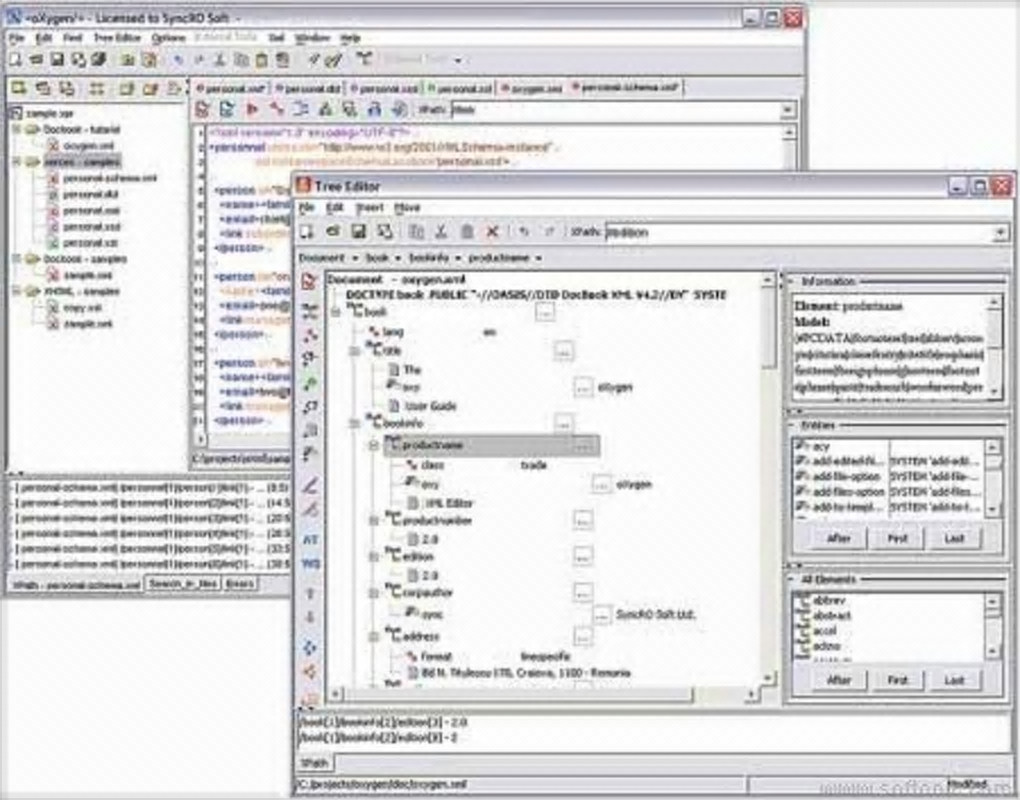Click New document icon in oXygen main toolbar

[x=15, y=60]
